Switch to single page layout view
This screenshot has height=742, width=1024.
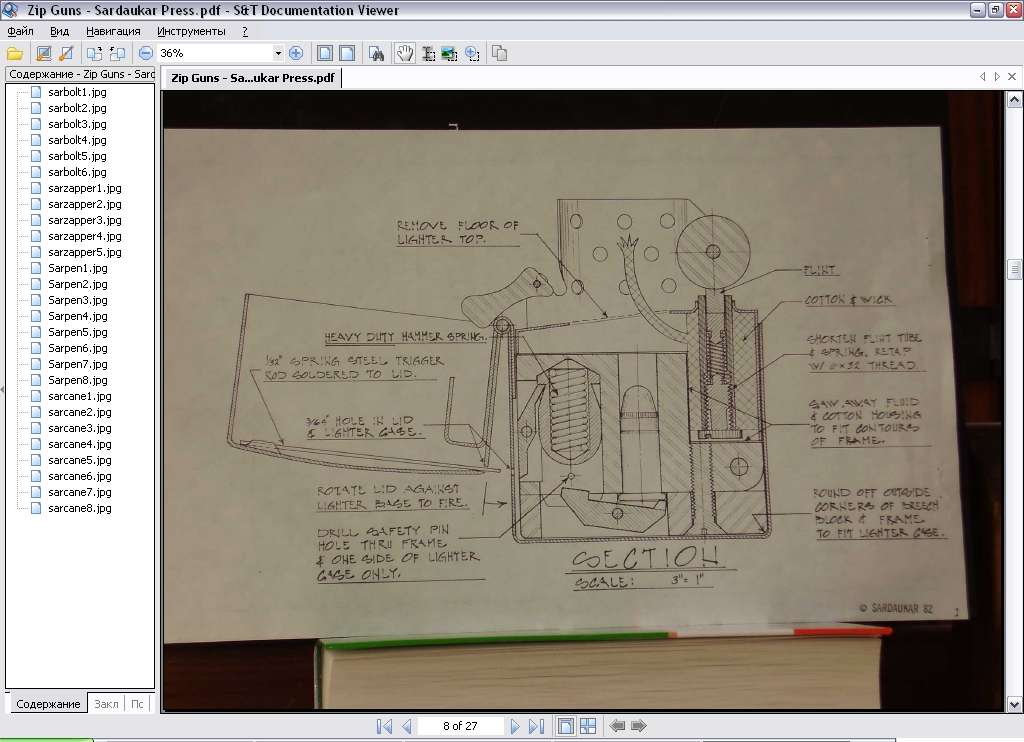566,726
